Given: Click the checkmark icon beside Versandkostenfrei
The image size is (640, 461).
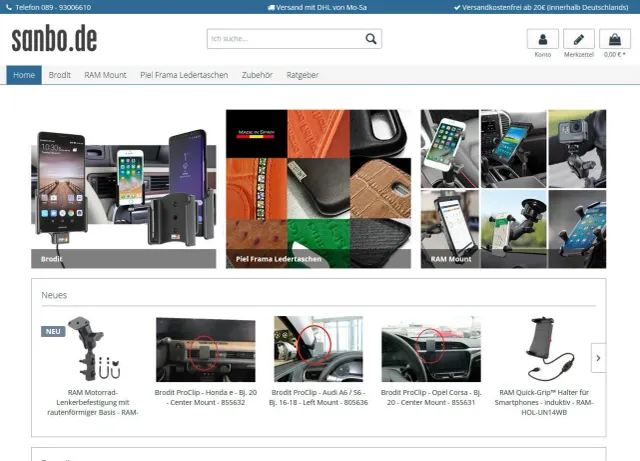Looking at the screenshot, I should [x=457, y=7].
